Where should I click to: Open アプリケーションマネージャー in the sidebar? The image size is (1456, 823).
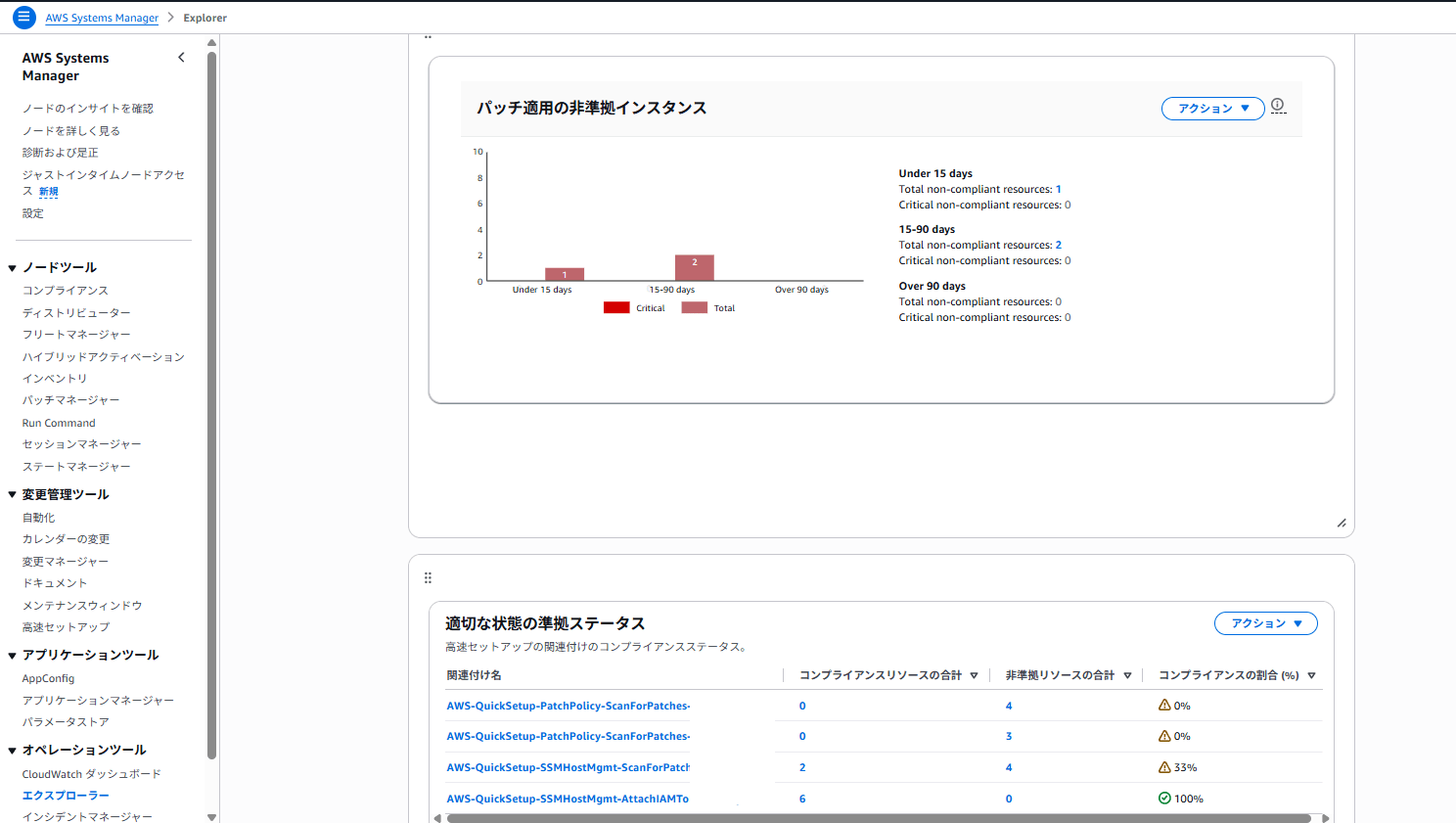tap(98, 701)
